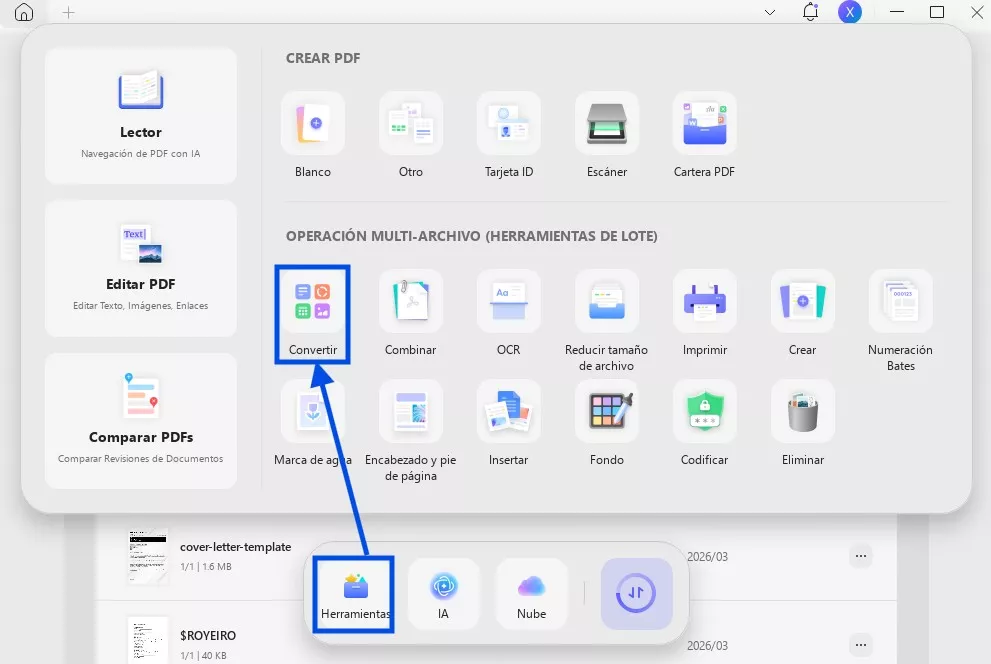Click the circular sync button in bottom bar
The height and width of the screenshot is (664, 991).
pyautogui.click(x=636, y=594)
